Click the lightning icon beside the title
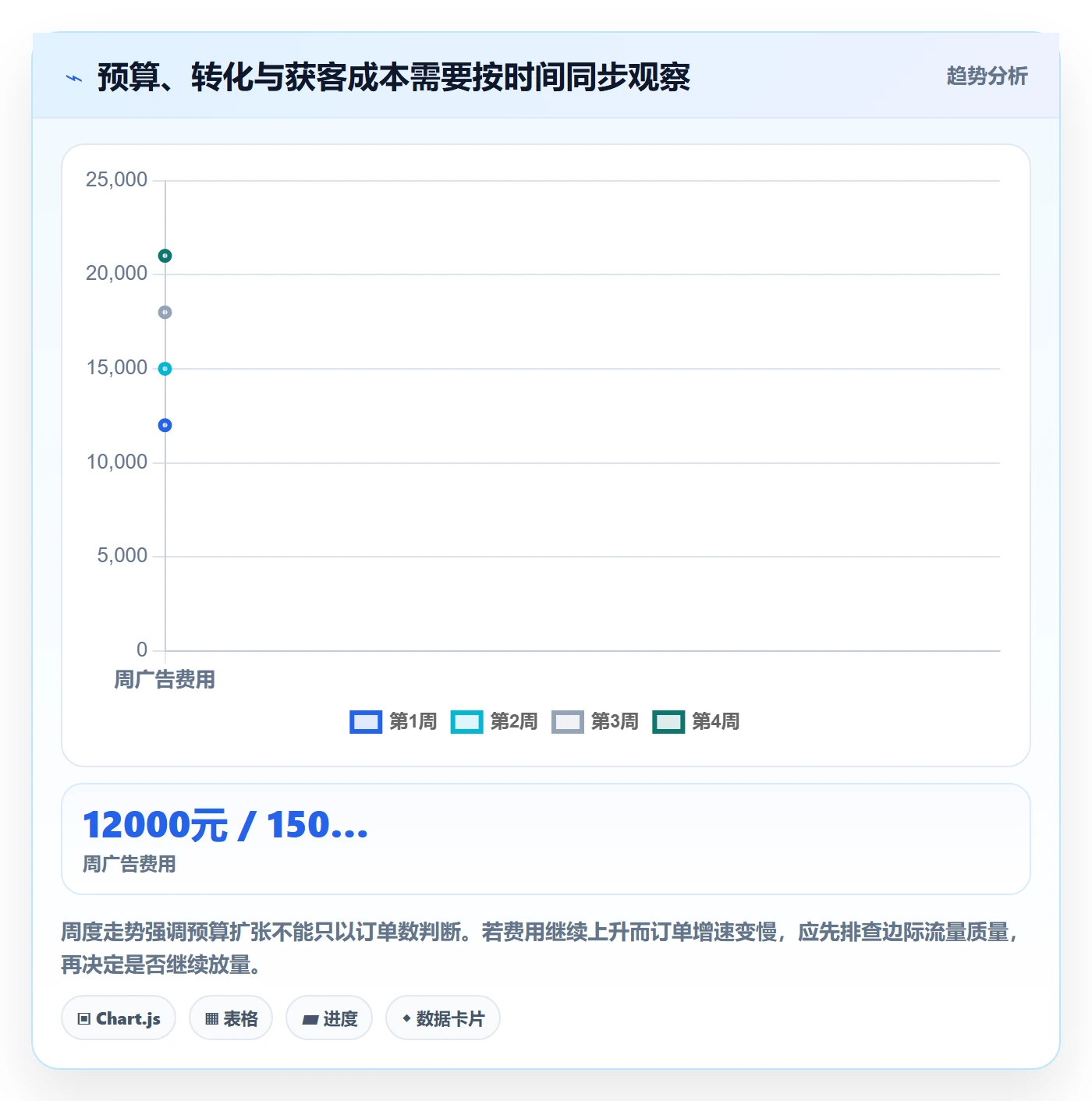This screenshot has height=1101, width=1092. pyautogui.click(x=74, y=78)
